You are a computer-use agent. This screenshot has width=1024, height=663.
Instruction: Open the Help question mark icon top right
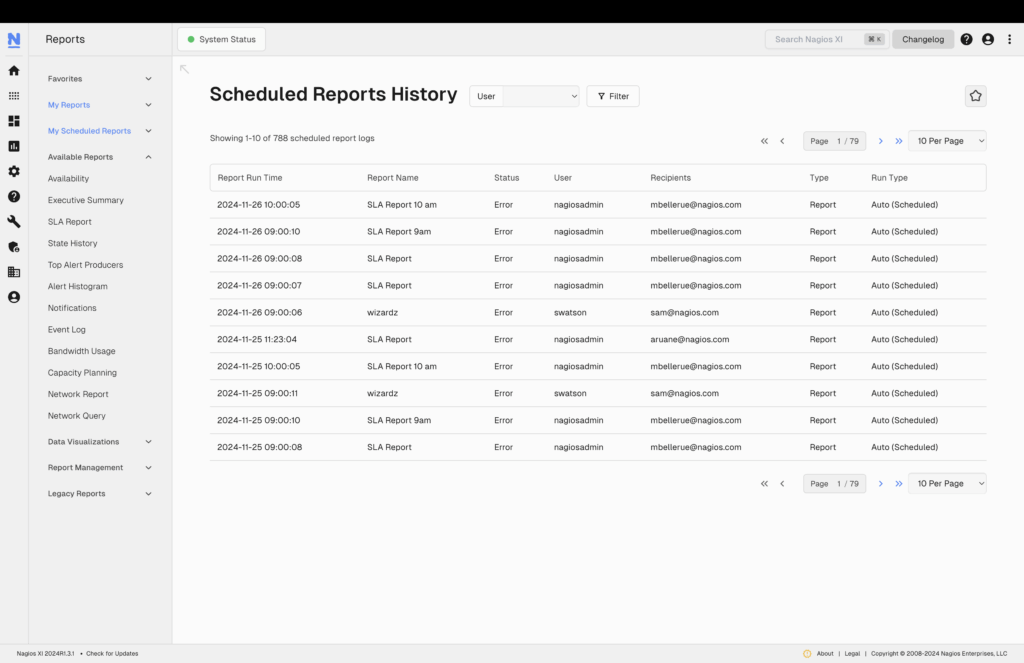[x=966, y=39]
